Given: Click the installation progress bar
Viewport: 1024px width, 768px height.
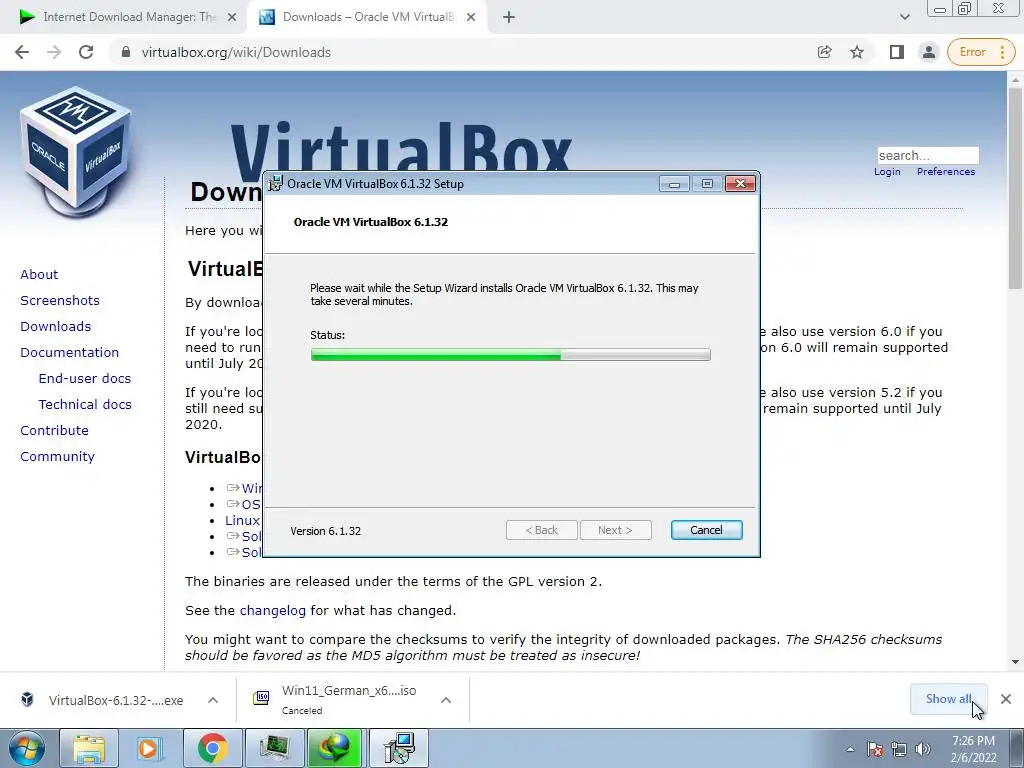Looking at the screenshot, I should click(x=511, y=355).
